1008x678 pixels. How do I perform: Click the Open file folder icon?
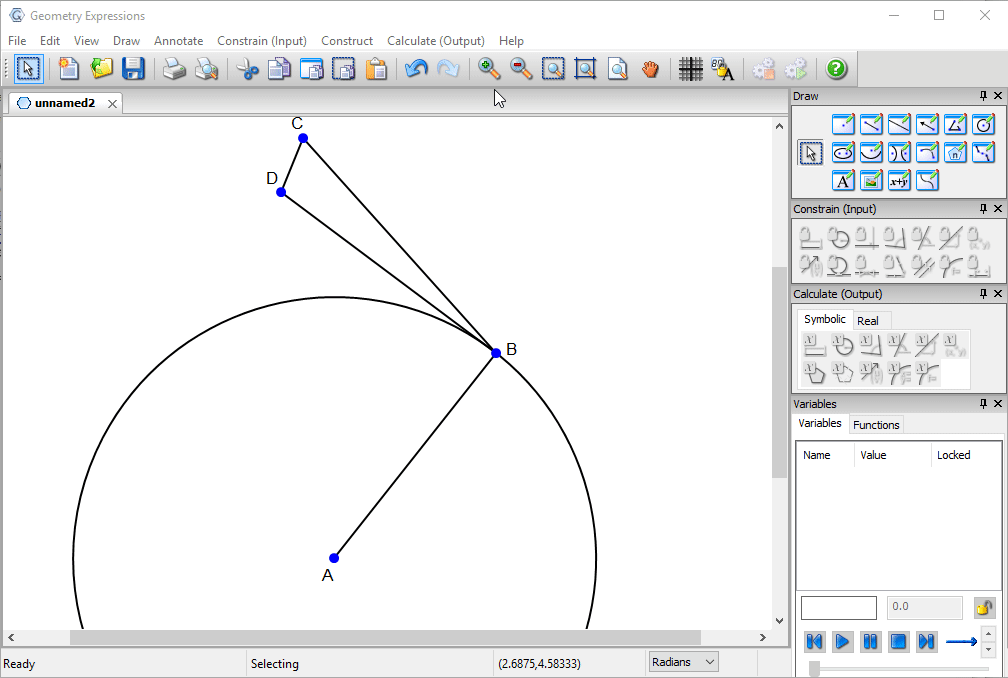(101, 69)
